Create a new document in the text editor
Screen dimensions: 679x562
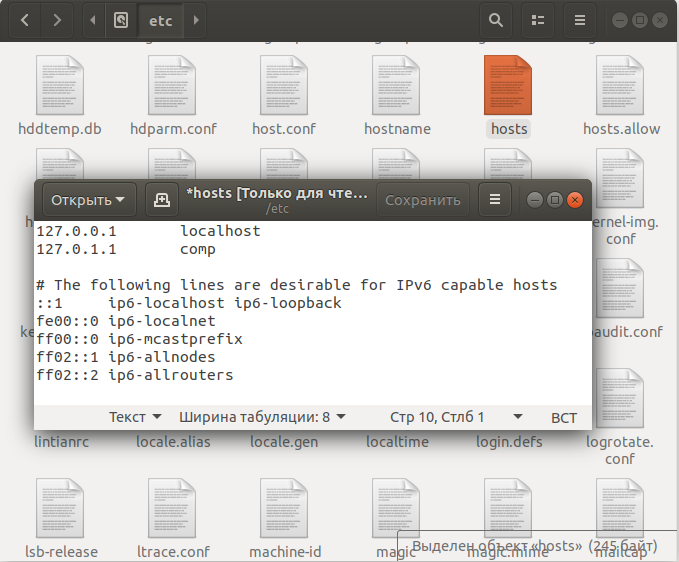pos(160,200)
